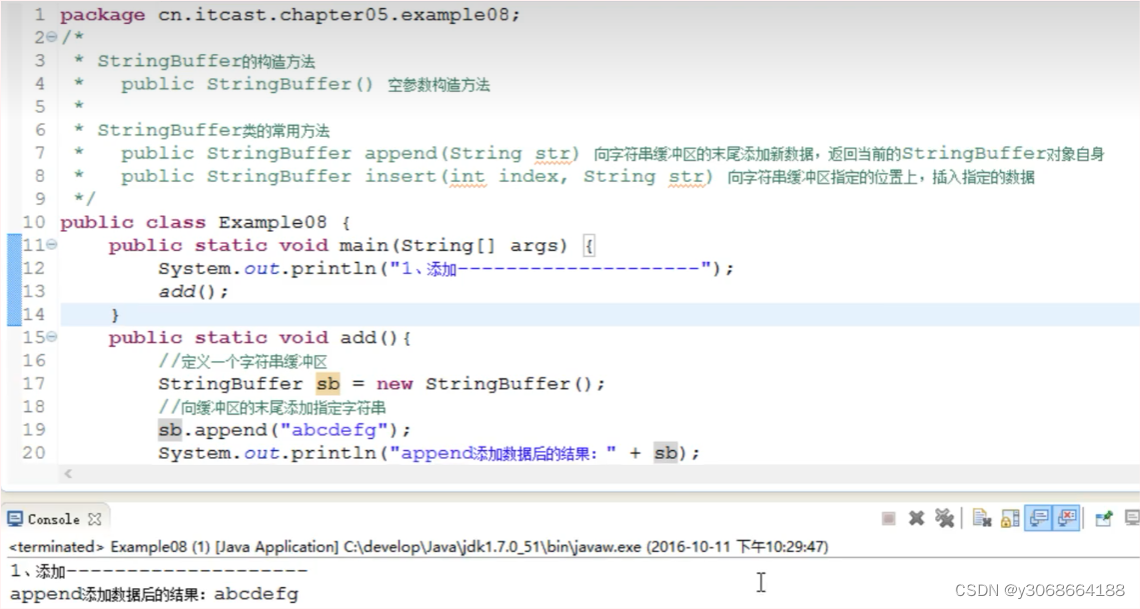This screenshot has height=609, width=1140.
Task: Click the Remove Launch icon
Action: [x=917, y=518]
